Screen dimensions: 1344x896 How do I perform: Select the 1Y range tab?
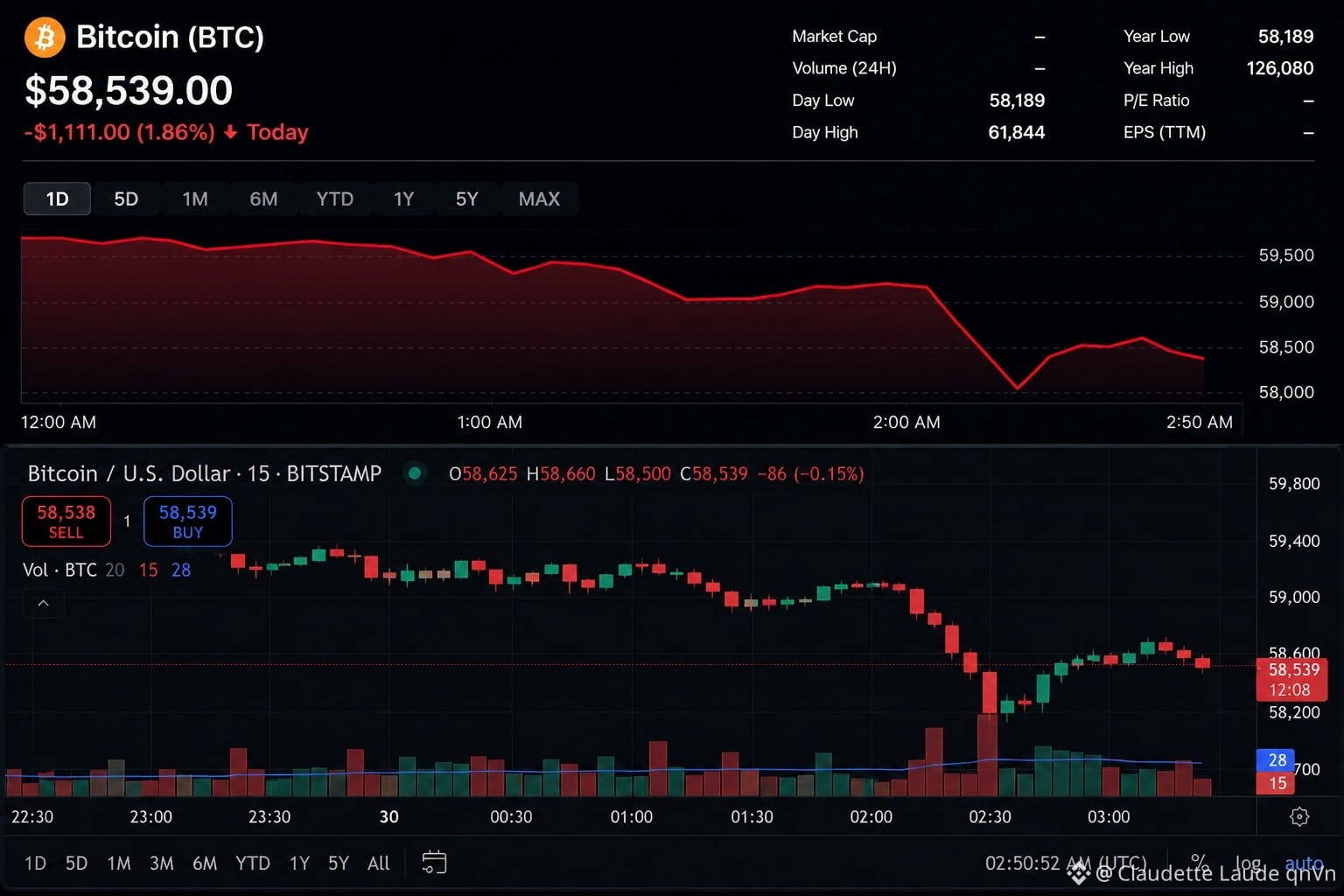pos(403,199)
